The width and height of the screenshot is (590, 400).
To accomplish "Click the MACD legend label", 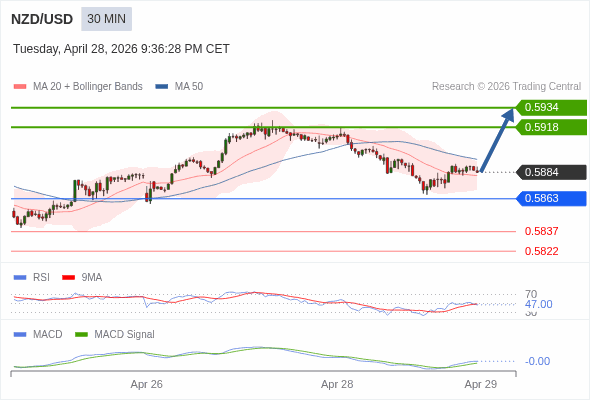I will (x=48, y=335).
